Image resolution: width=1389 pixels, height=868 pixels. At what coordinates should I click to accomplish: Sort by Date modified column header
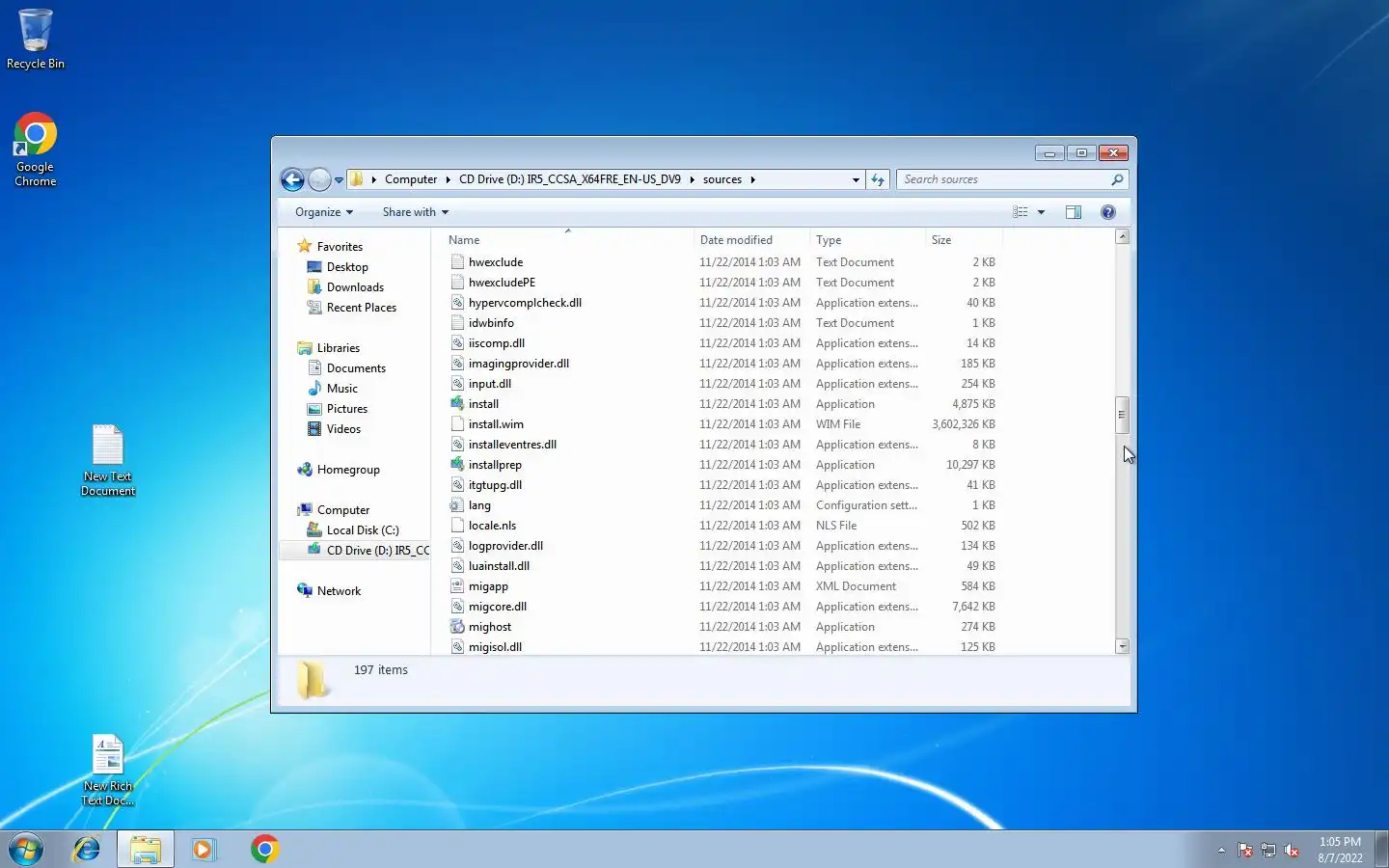pyautogui.click(x=750, y=240)
